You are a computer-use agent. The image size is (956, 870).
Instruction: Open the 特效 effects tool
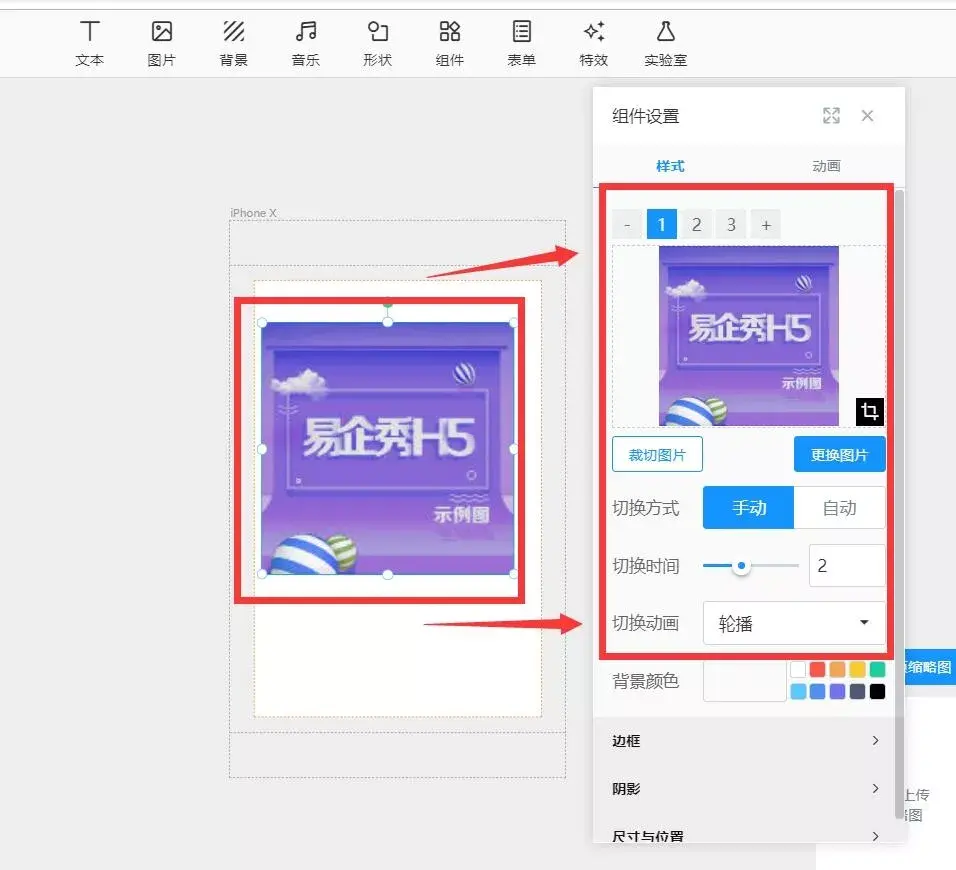tap(593, 43)
